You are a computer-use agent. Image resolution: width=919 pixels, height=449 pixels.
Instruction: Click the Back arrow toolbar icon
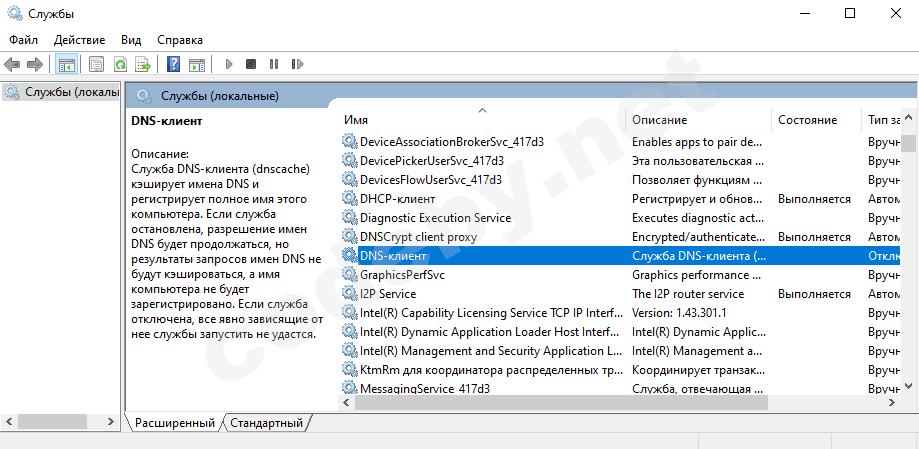coord(12,64)
